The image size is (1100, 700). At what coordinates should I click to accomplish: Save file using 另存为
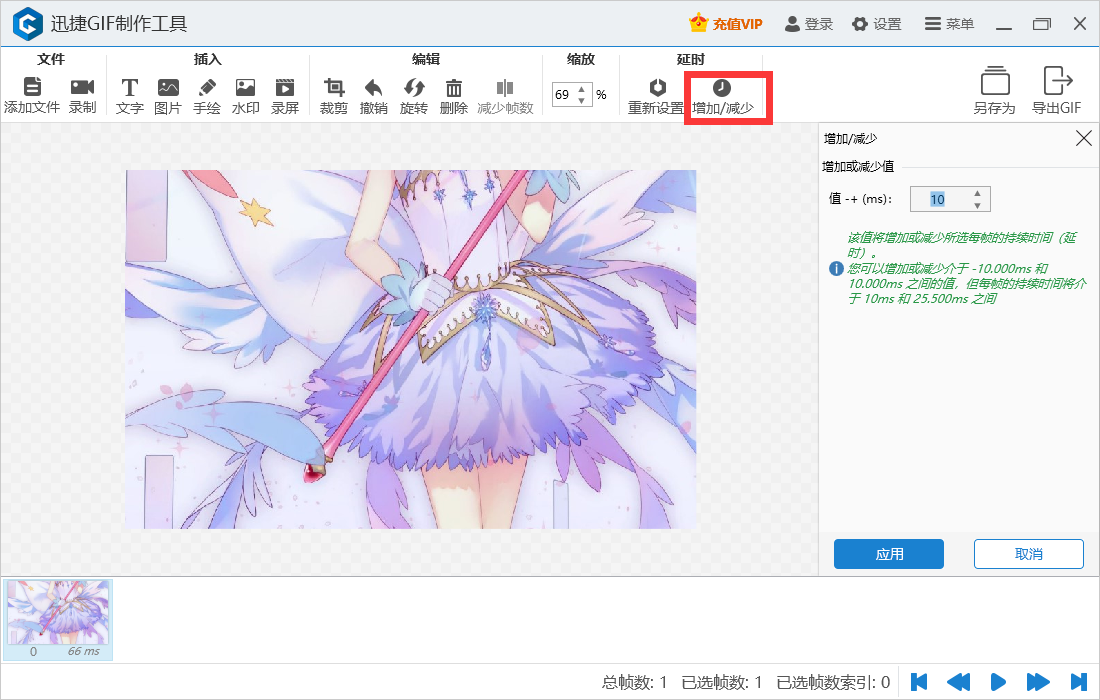pos(995,90)
